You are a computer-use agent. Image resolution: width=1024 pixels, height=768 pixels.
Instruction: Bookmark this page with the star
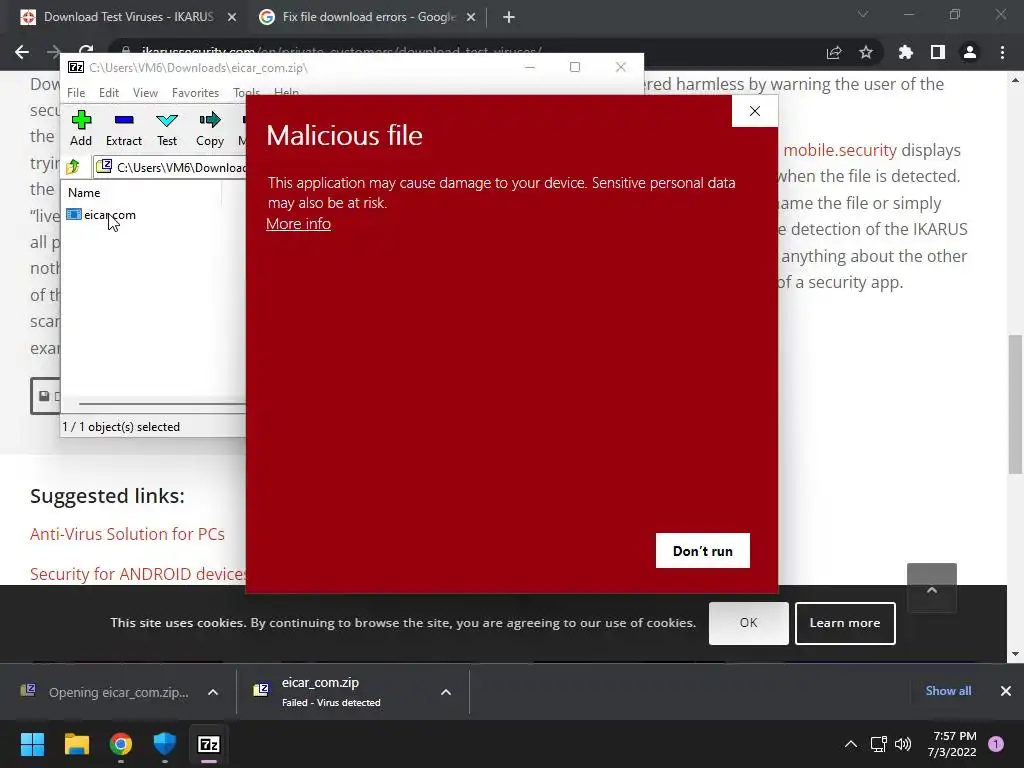[x=866, y=52]
